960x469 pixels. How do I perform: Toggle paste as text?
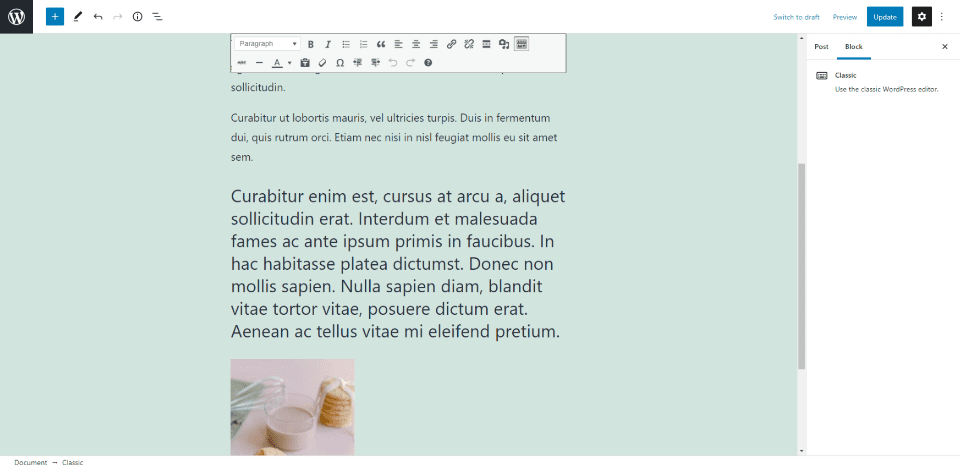(305, 62)
